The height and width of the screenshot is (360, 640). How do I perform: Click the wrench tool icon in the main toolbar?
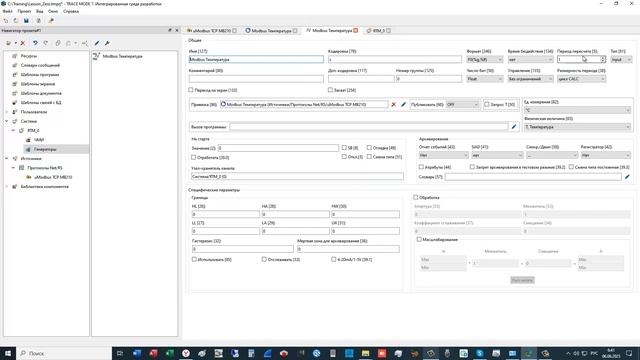pos(51,20)
